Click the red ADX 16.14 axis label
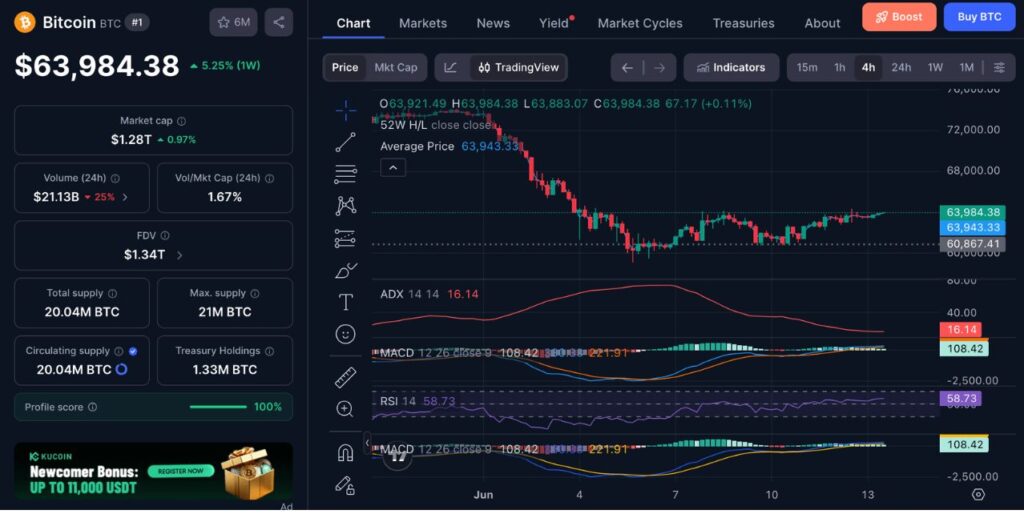Image resolution: width=1024 pixels, height=514 pixels. click(963, 330)
